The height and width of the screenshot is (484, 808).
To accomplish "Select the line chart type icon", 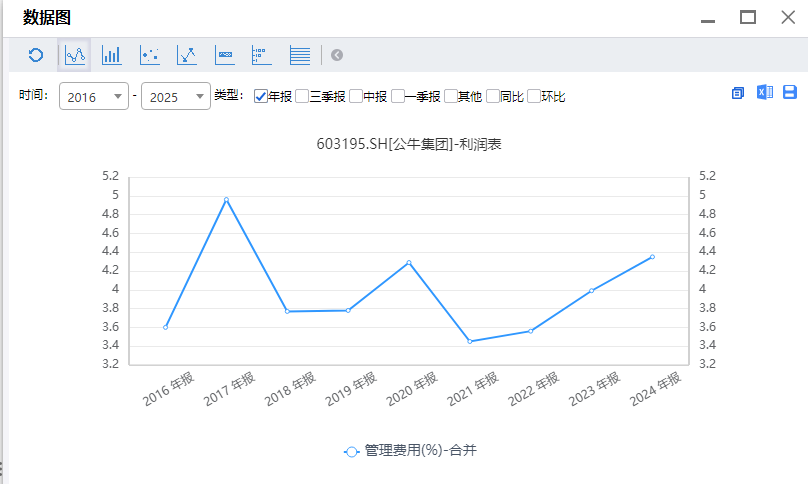I will 75,55.
